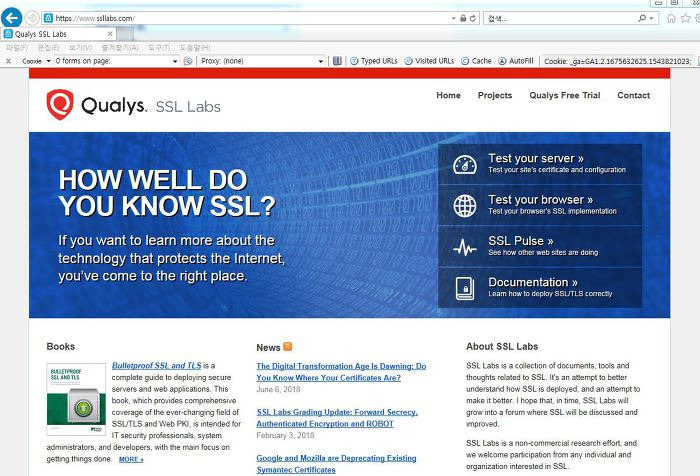Click the Cookie value field on toolbar
This screenshot has width=700, height=476.
[617, 61]
